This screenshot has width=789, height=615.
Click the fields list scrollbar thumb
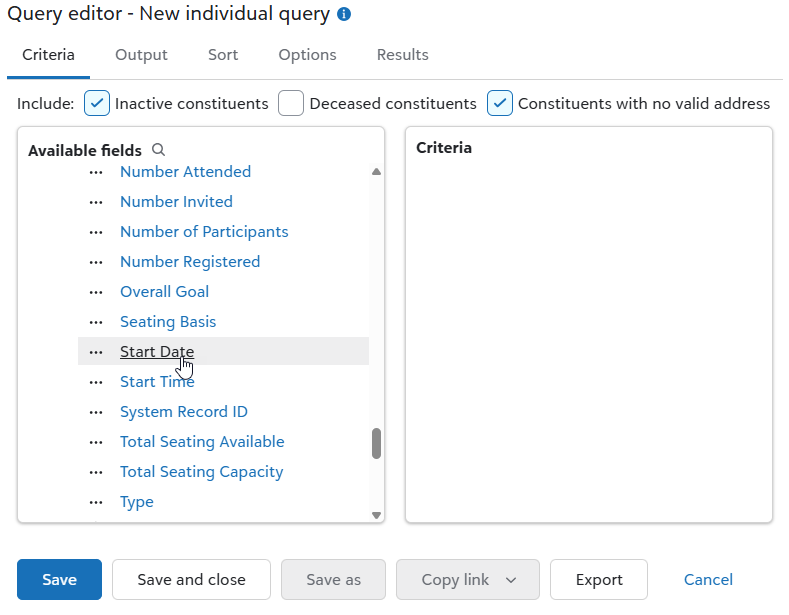376,443
